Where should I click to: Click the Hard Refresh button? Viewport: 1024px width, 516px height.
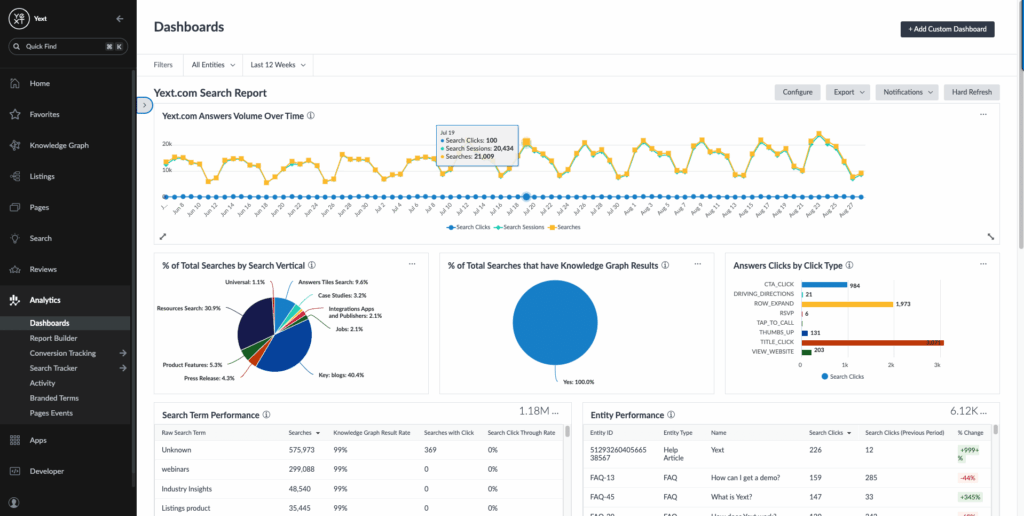click(x=971, y=92)
